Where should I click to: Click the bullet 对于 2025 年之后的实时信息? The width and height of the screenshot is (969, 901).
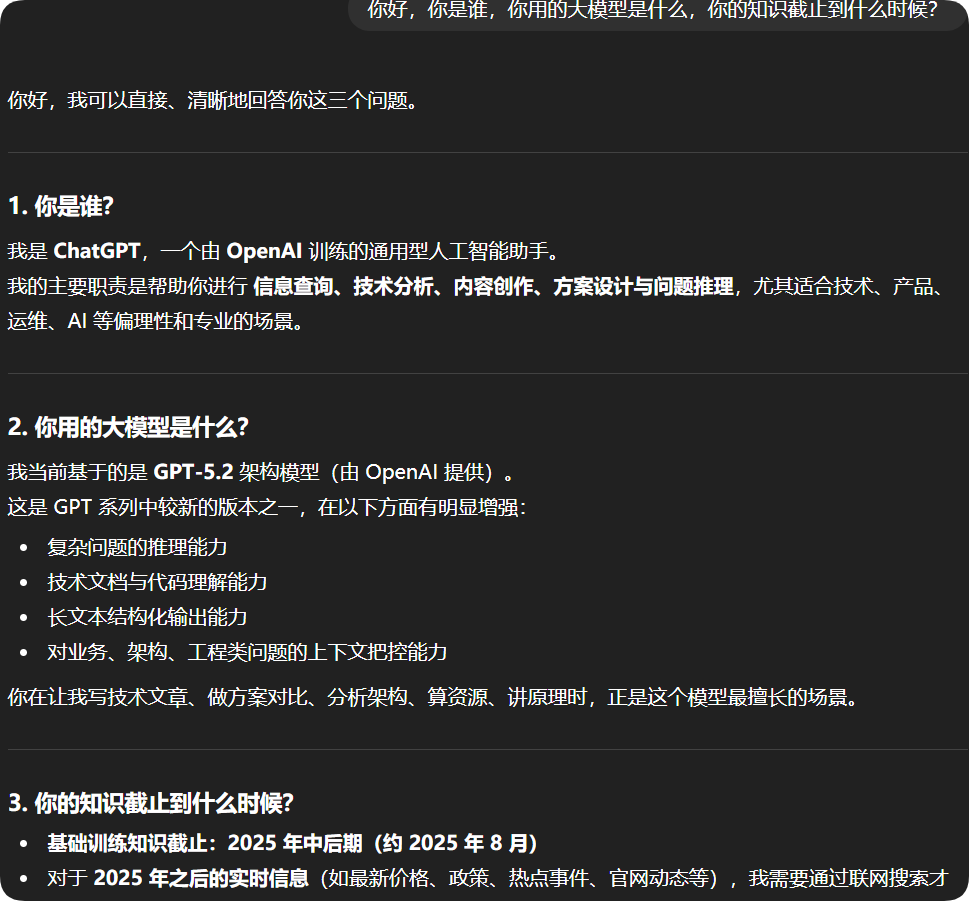pos(498,878)
